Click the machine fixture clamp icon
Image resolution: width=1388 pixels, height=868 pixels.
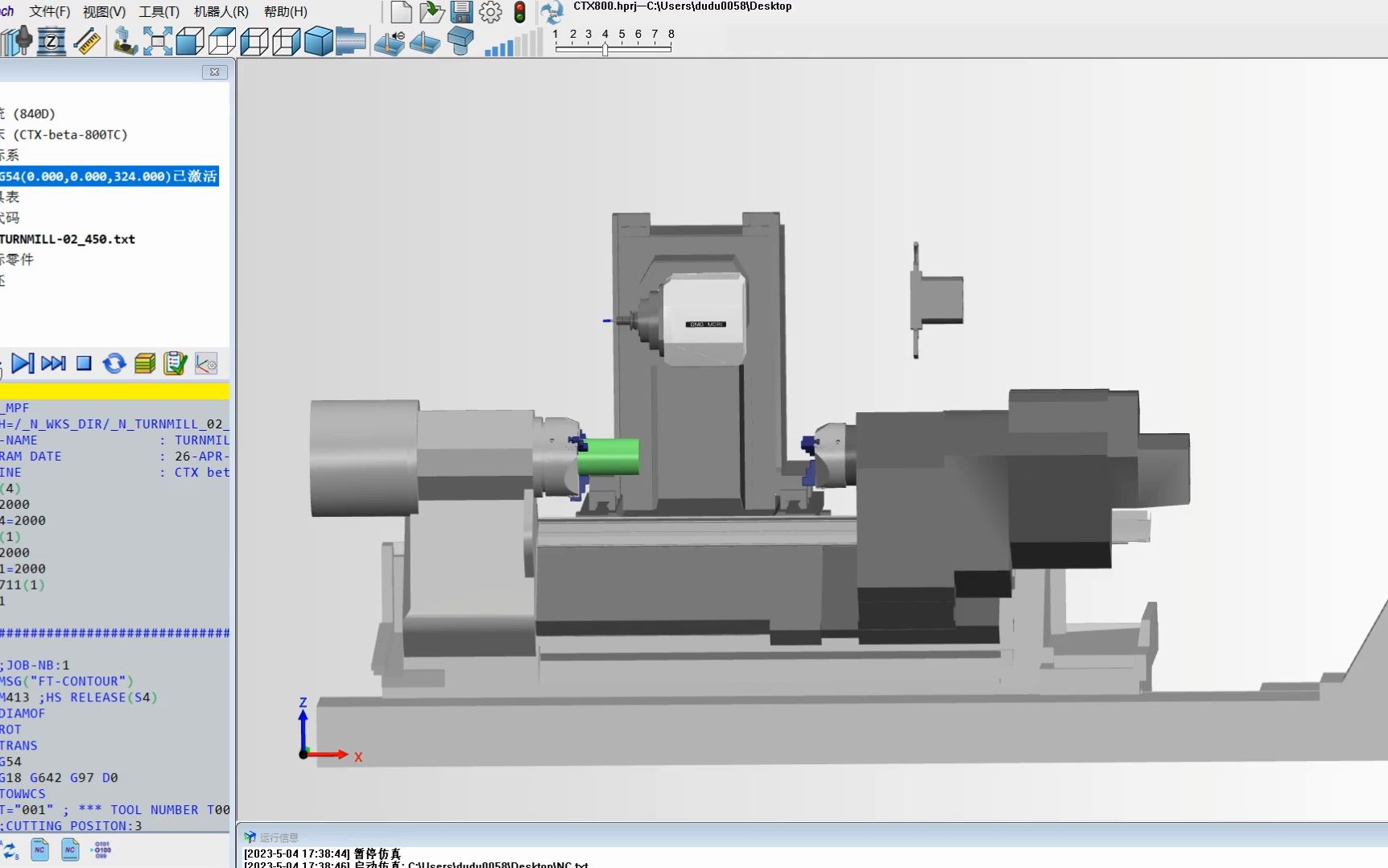pyautogui.click(x=125, y=41)
